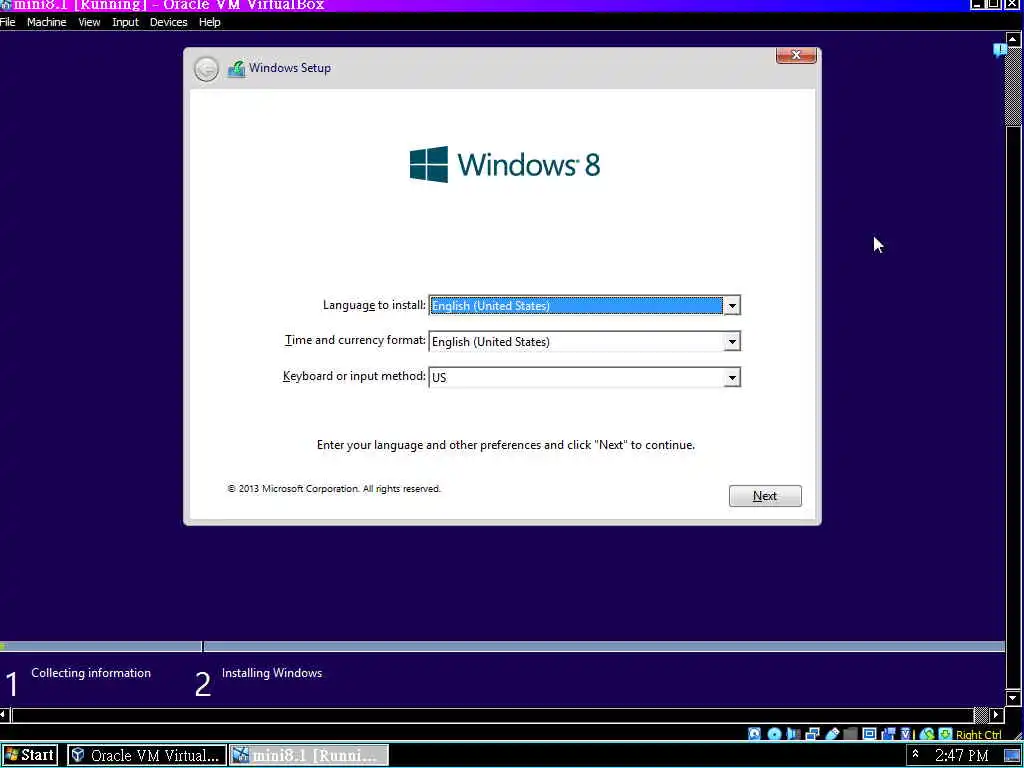The image size is (1024, 768).
Task: Open the Machine menu
Action: click(46, 22)
